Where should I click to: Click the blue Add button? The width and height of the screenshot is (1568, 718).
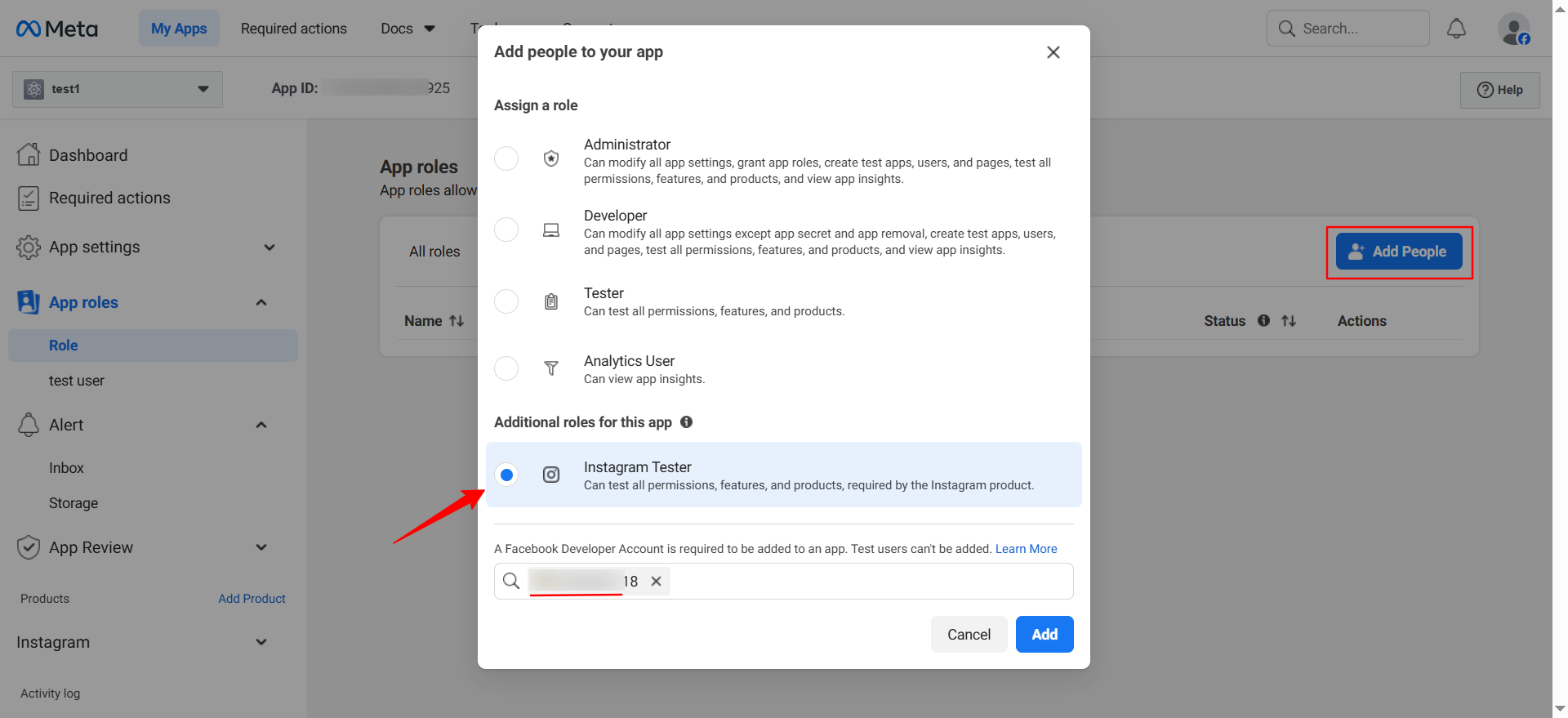click(x=1044, y=635)
